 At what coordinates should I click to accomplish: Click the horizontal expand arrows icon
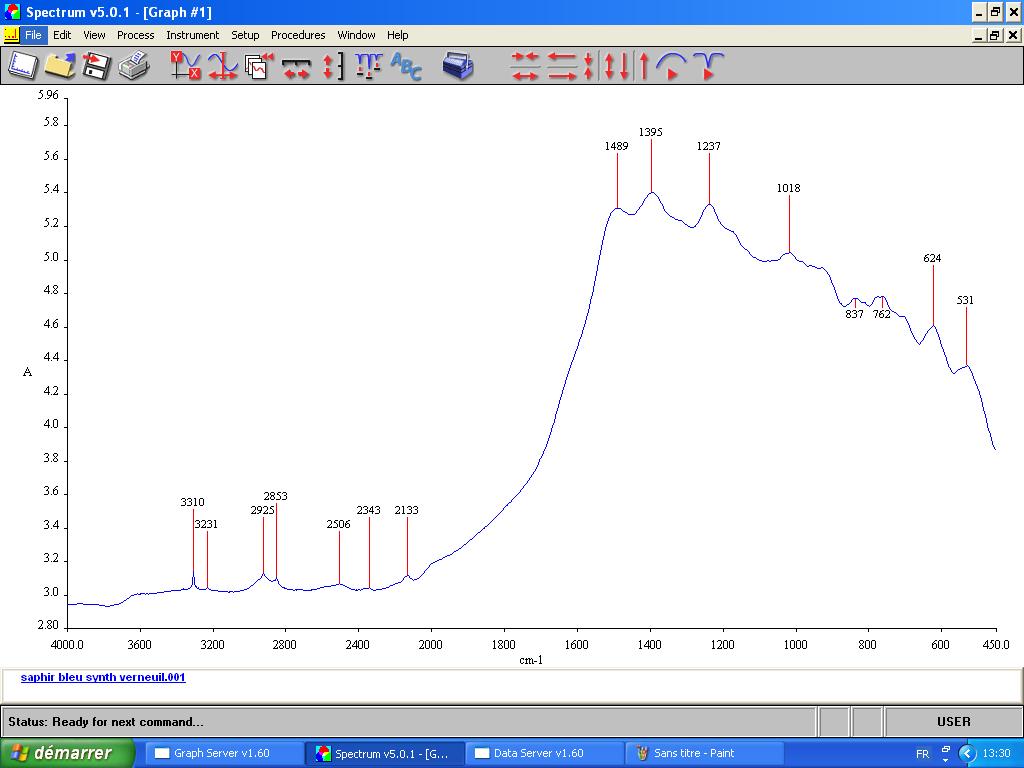click(296, 67)
